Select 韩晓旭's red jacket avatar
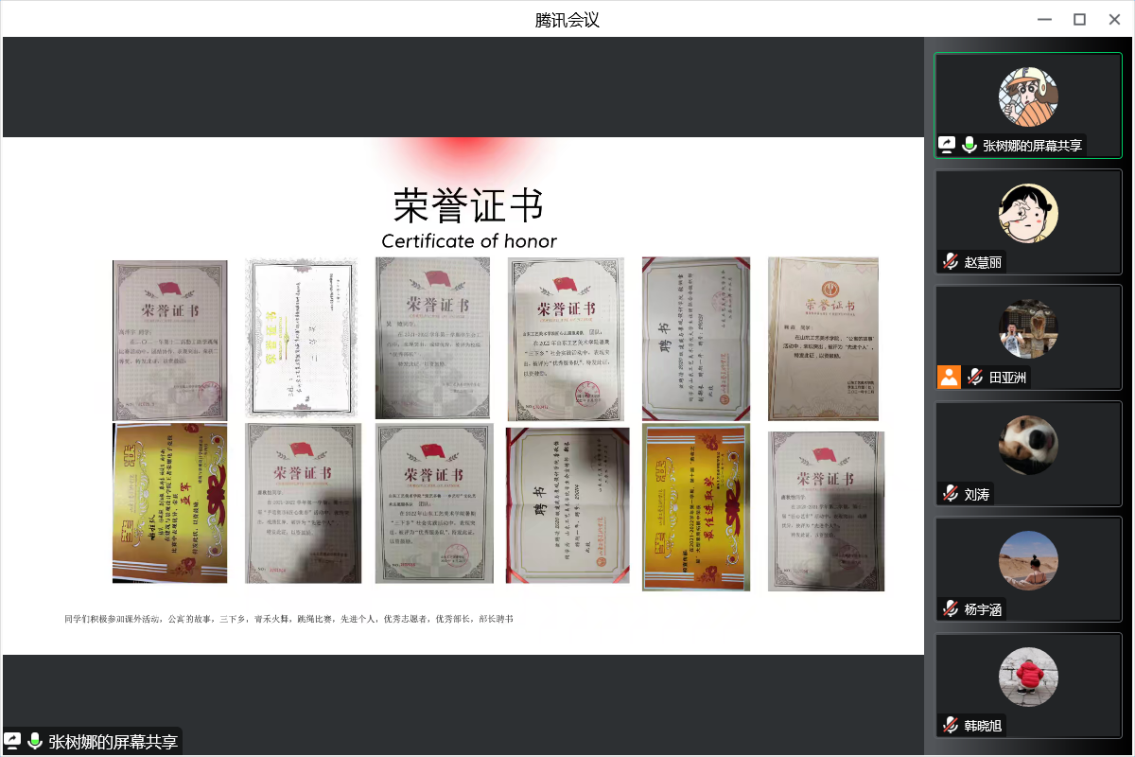 pyautogui.click(x=1027, y=677)
